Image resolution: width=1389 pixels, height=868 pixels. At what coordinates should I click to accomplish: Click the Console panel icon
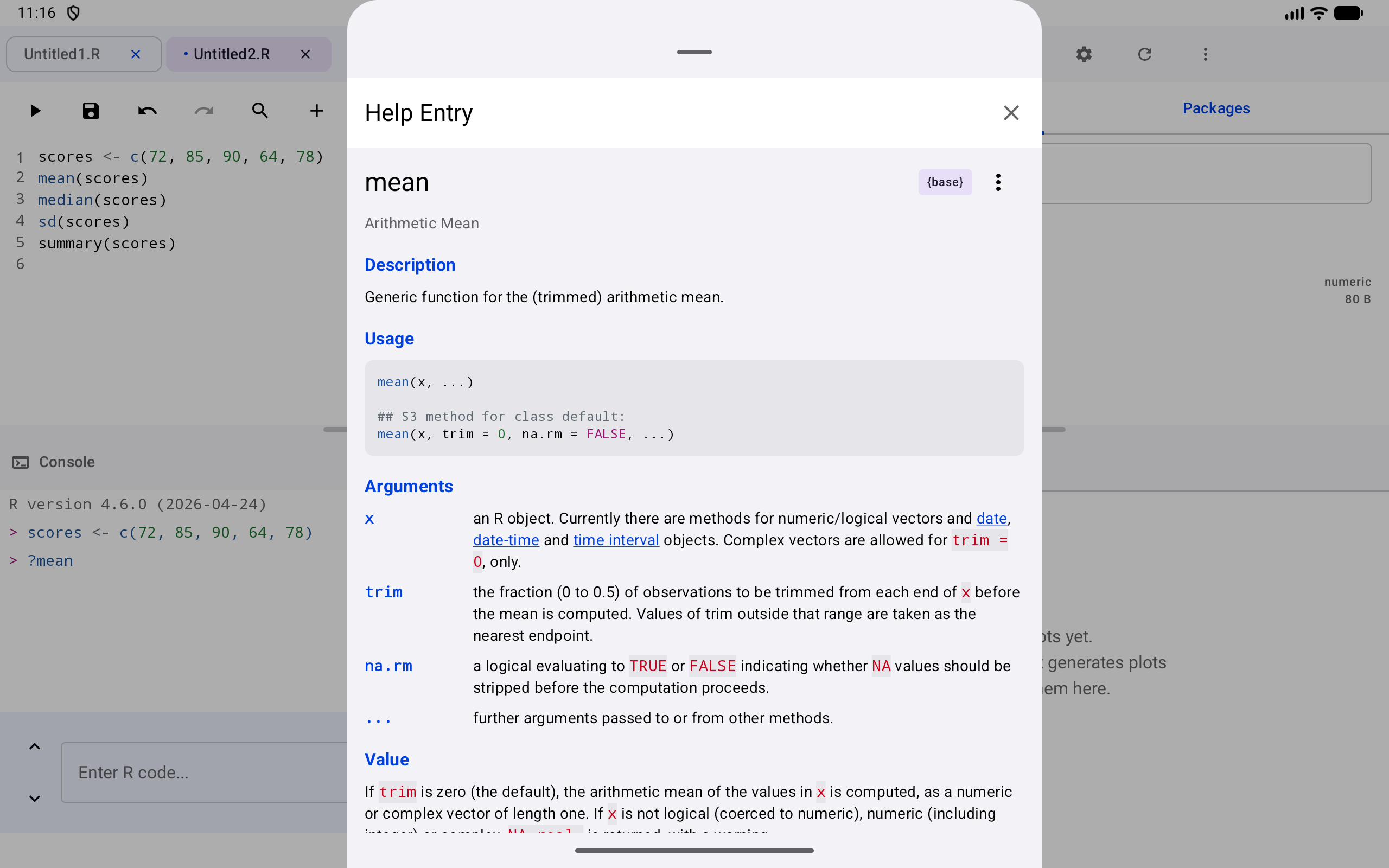(x=21, y=462)
